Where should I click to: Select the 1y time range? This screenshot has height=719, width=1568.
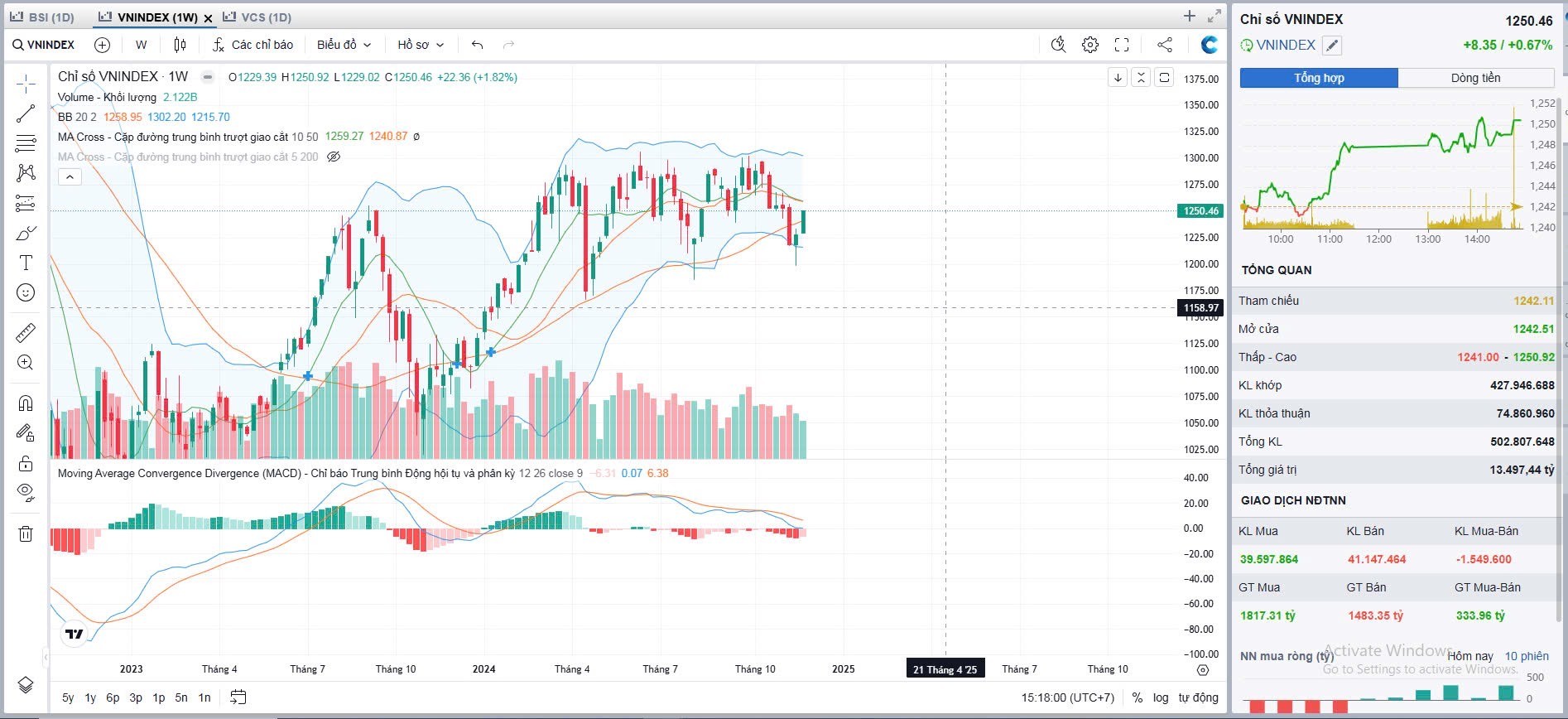90,697
